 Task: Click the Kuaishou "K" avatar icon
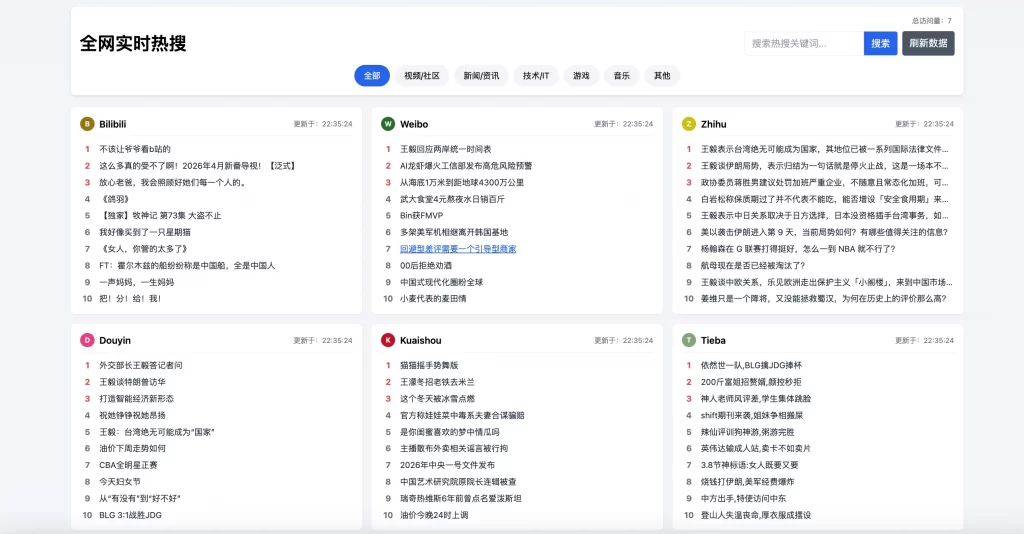388,340
